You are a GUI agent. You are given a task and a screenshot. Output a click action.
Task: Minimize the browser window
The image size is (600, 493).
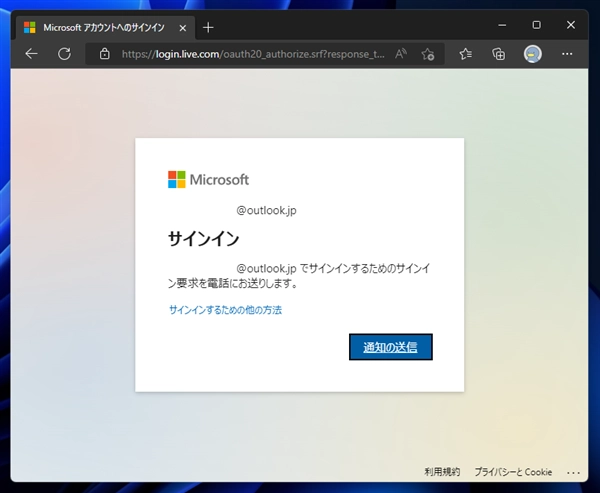(502, 25)
